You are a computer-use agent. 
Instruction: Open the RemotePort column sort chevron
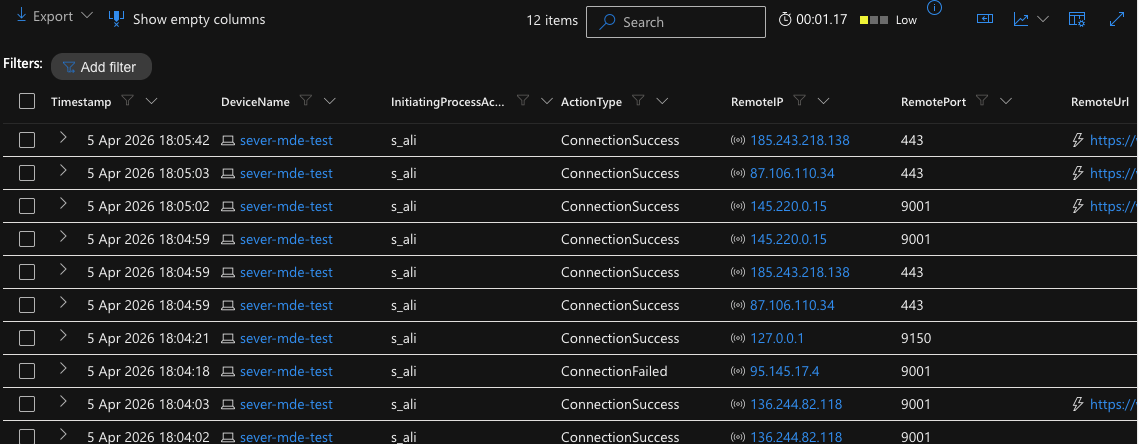point(1006,102)
